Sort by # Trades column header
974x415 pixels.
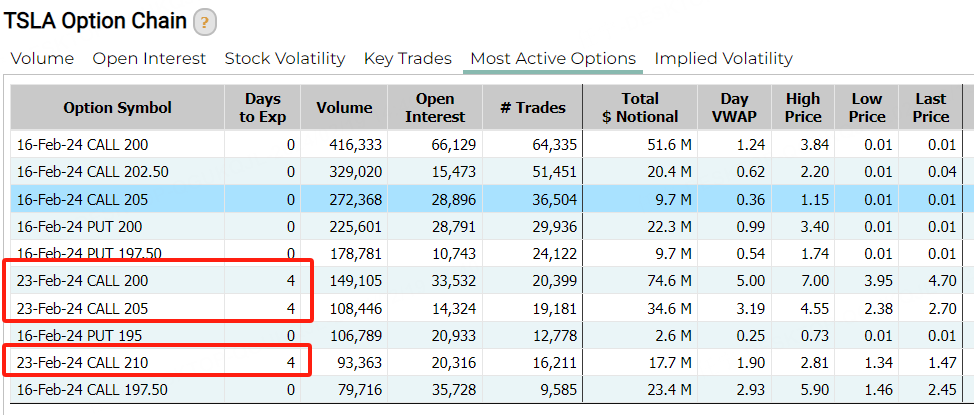(532, 108)
